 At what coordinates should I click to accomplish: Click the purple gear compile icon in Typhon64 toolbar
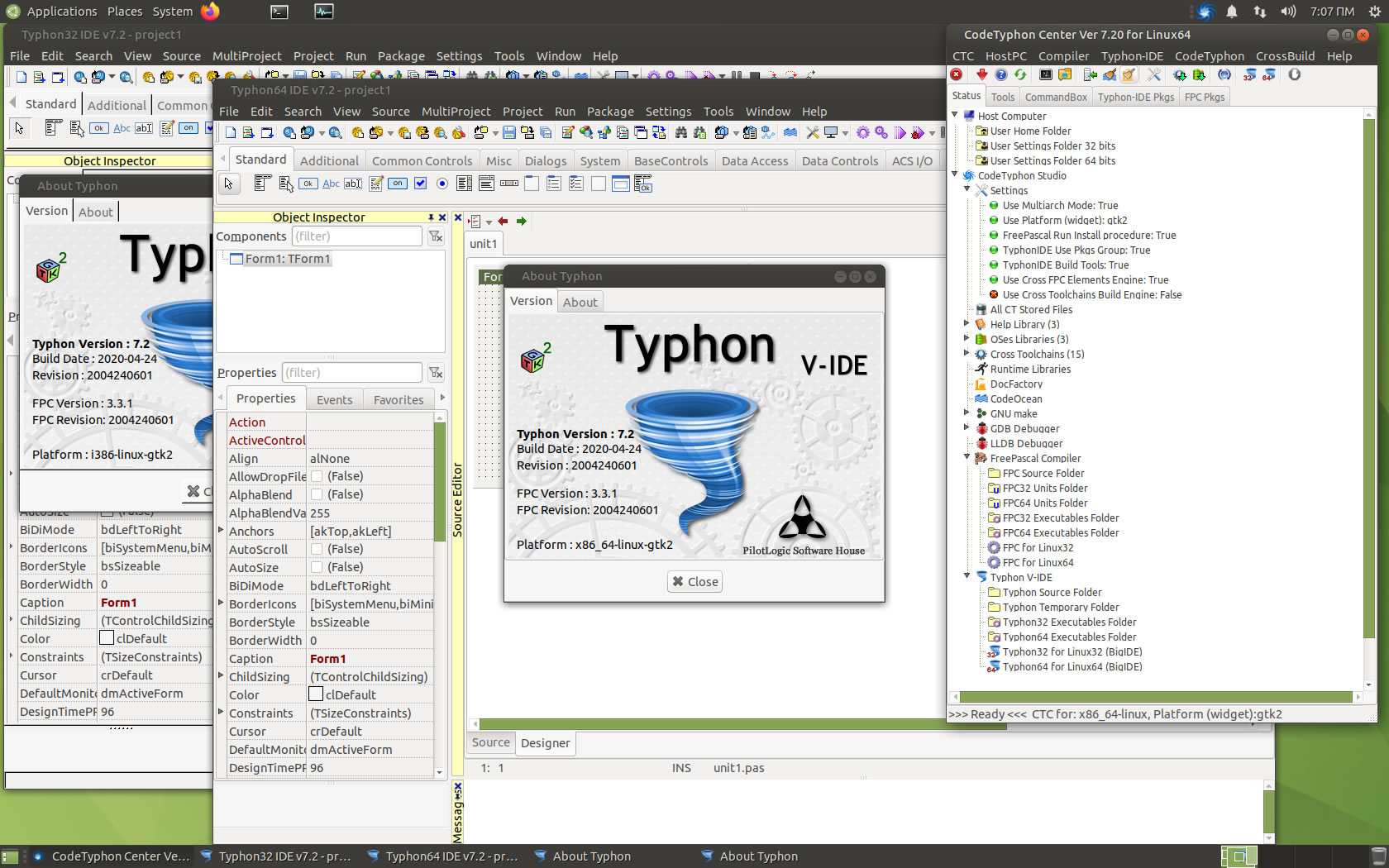863,133
